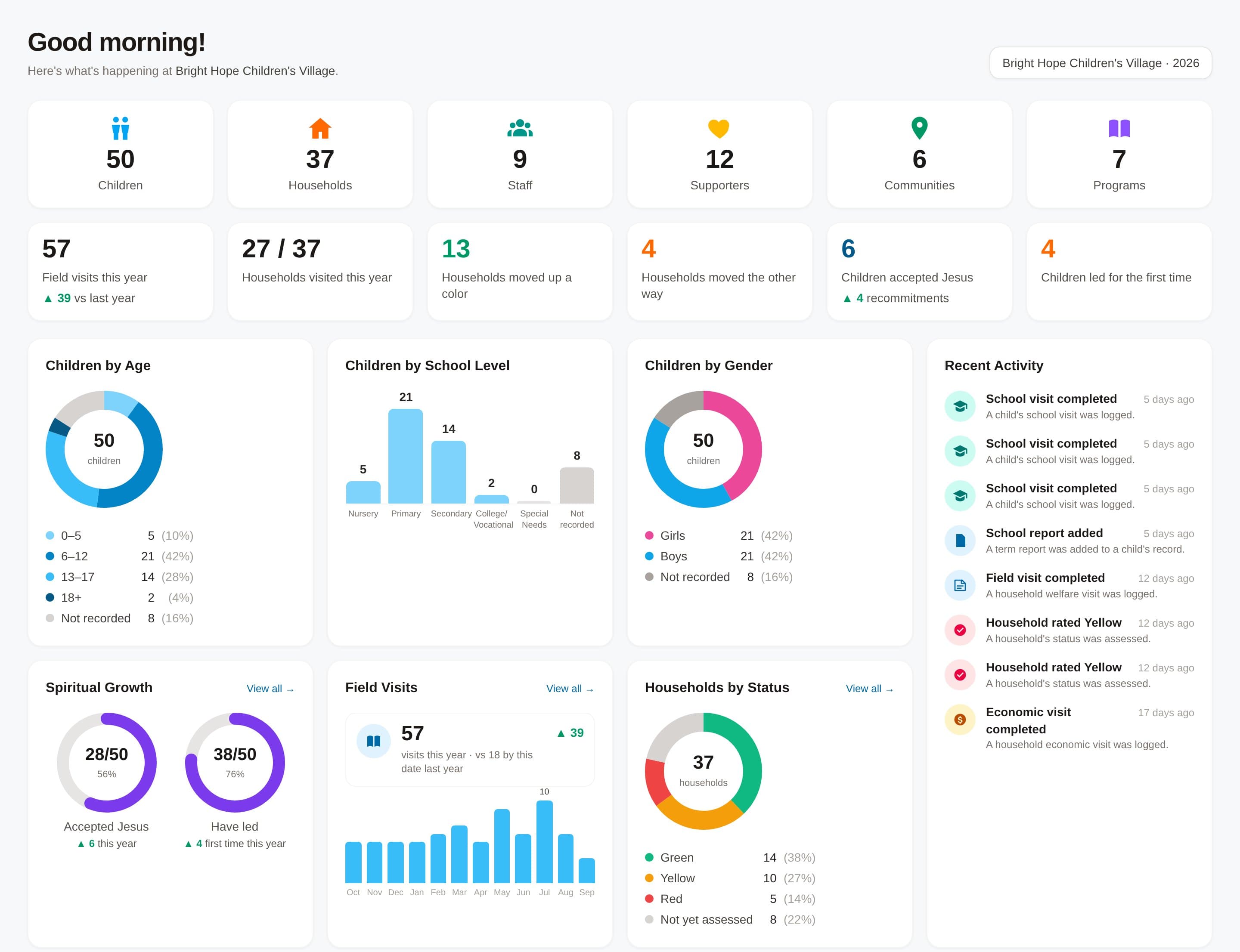The width and height of the screenshot is (1240, 952).
Task: Click '13–17' age legend label
Action: point(77,577)
